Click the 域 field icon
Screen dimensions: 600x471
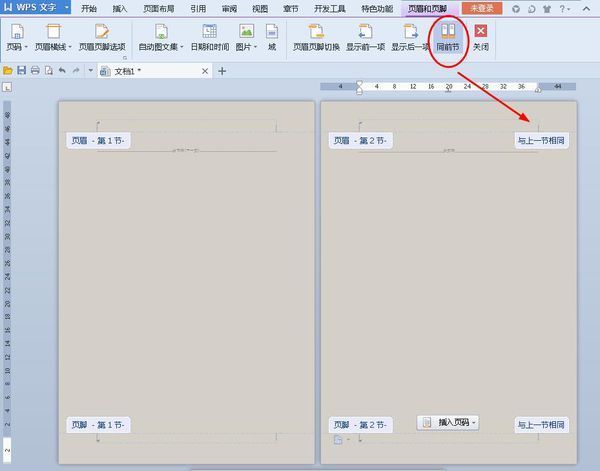coord(272,32)
